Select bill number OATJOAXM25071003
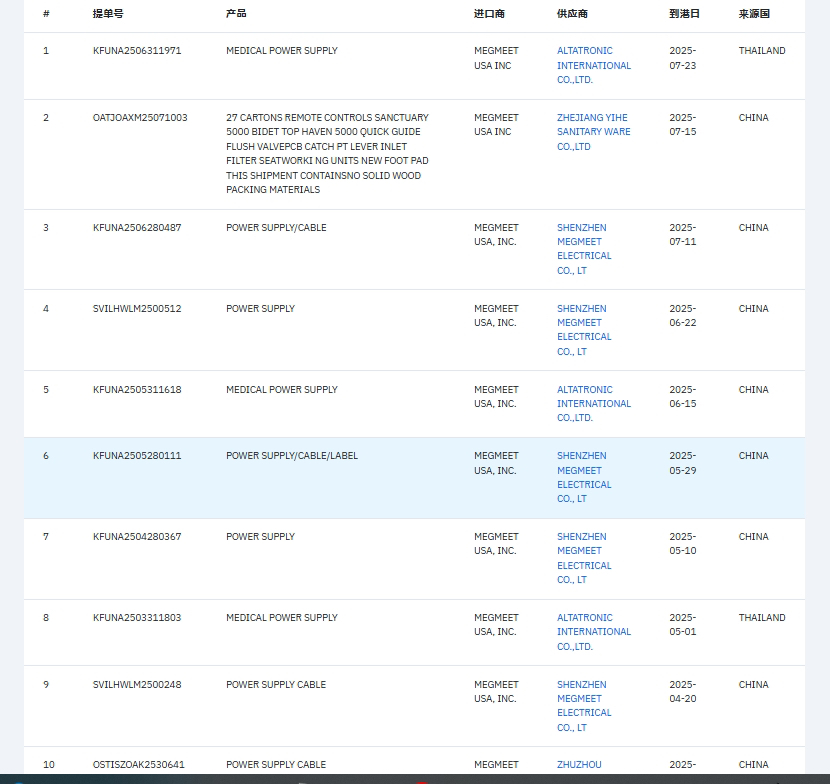Image resolution: width=830 pixels, height=784 pixels. 140,118
